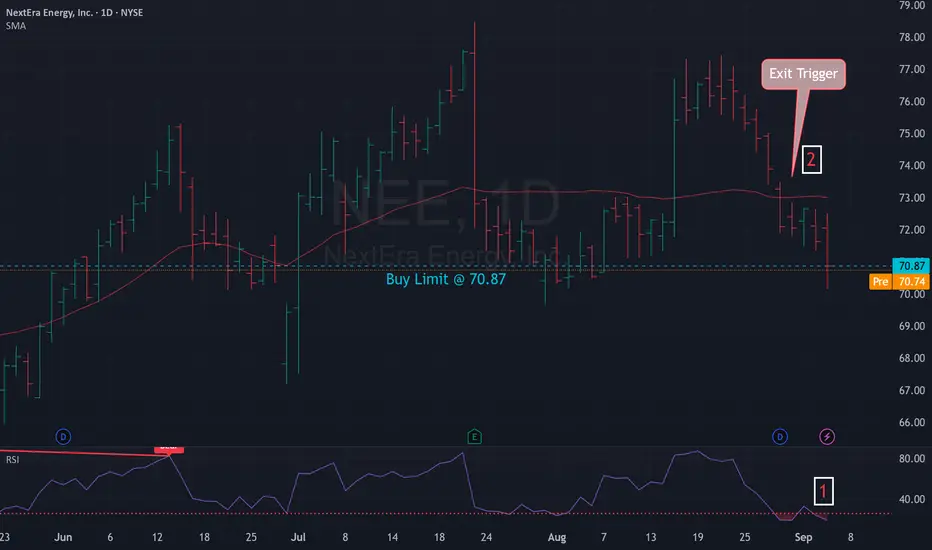Click the 77.00 price axis label
The image size is (932, 550).
(x=912, y=69)
